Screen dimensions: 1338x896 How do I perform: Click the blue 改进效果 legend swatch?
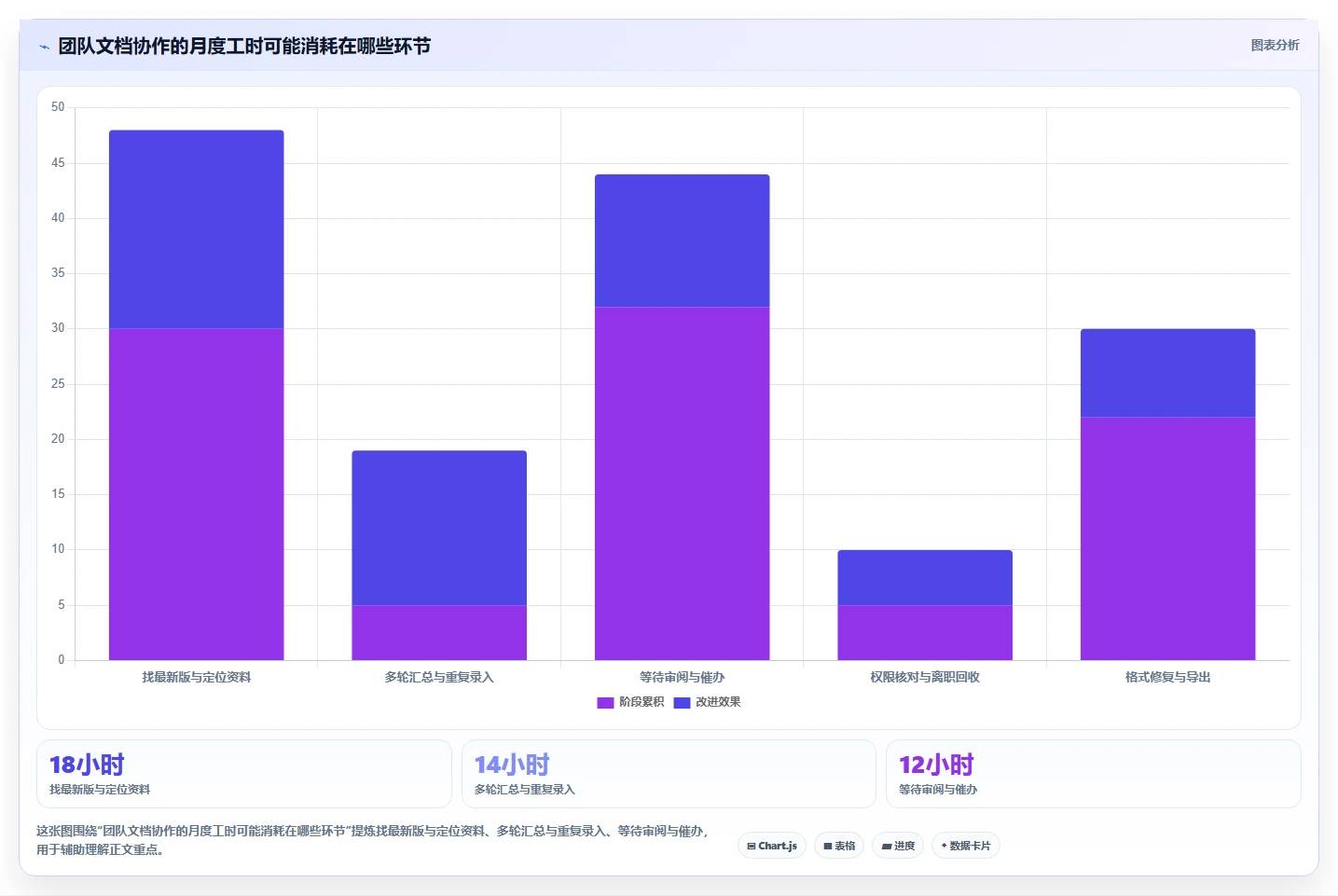pos(682,702)
